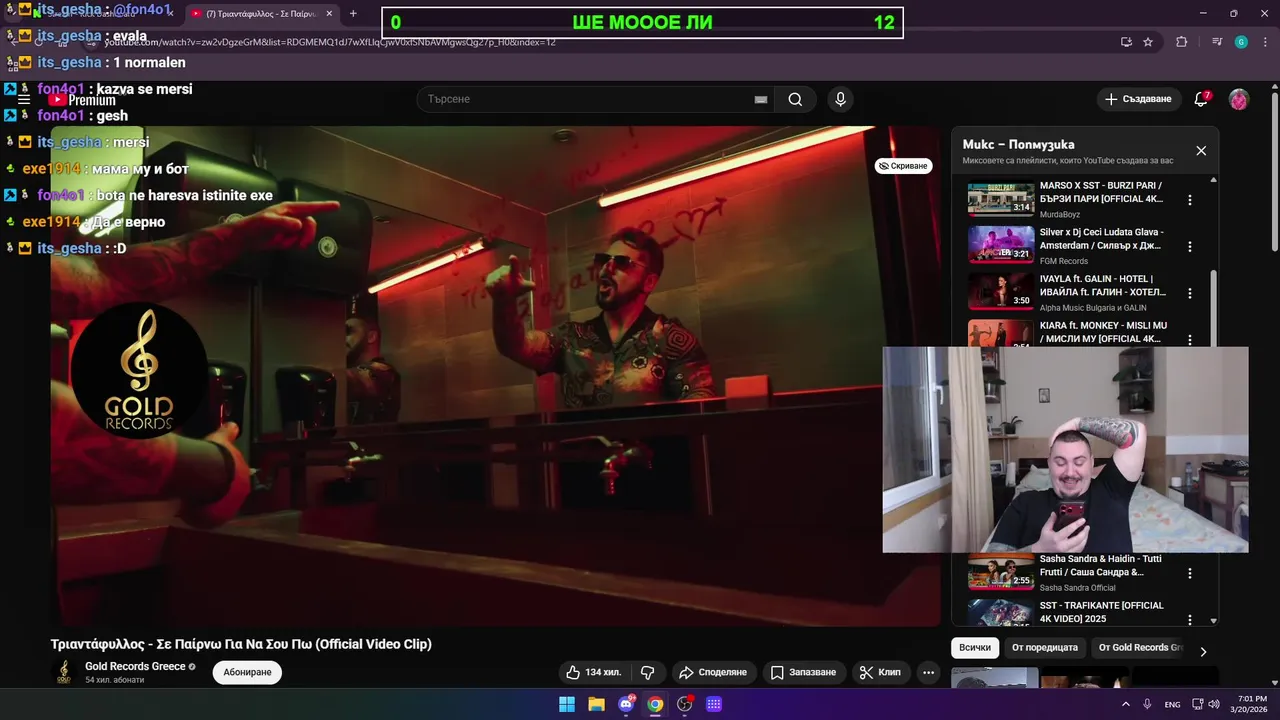Open the ENG language switcher
This screenshot has height=720, width=1280.
(x=1172, y=704)
